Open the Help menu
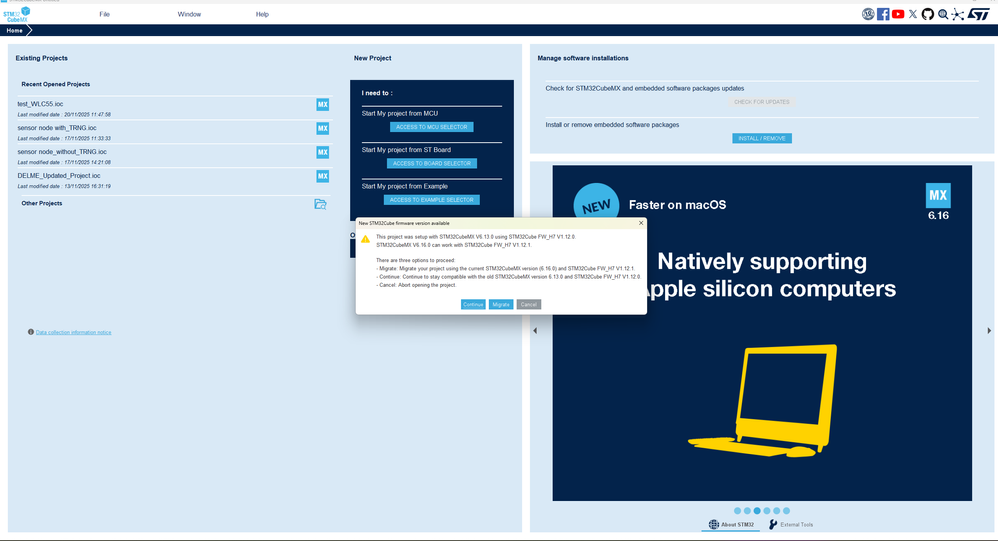This screenshot has height=541, width=998. click(262, 14)
